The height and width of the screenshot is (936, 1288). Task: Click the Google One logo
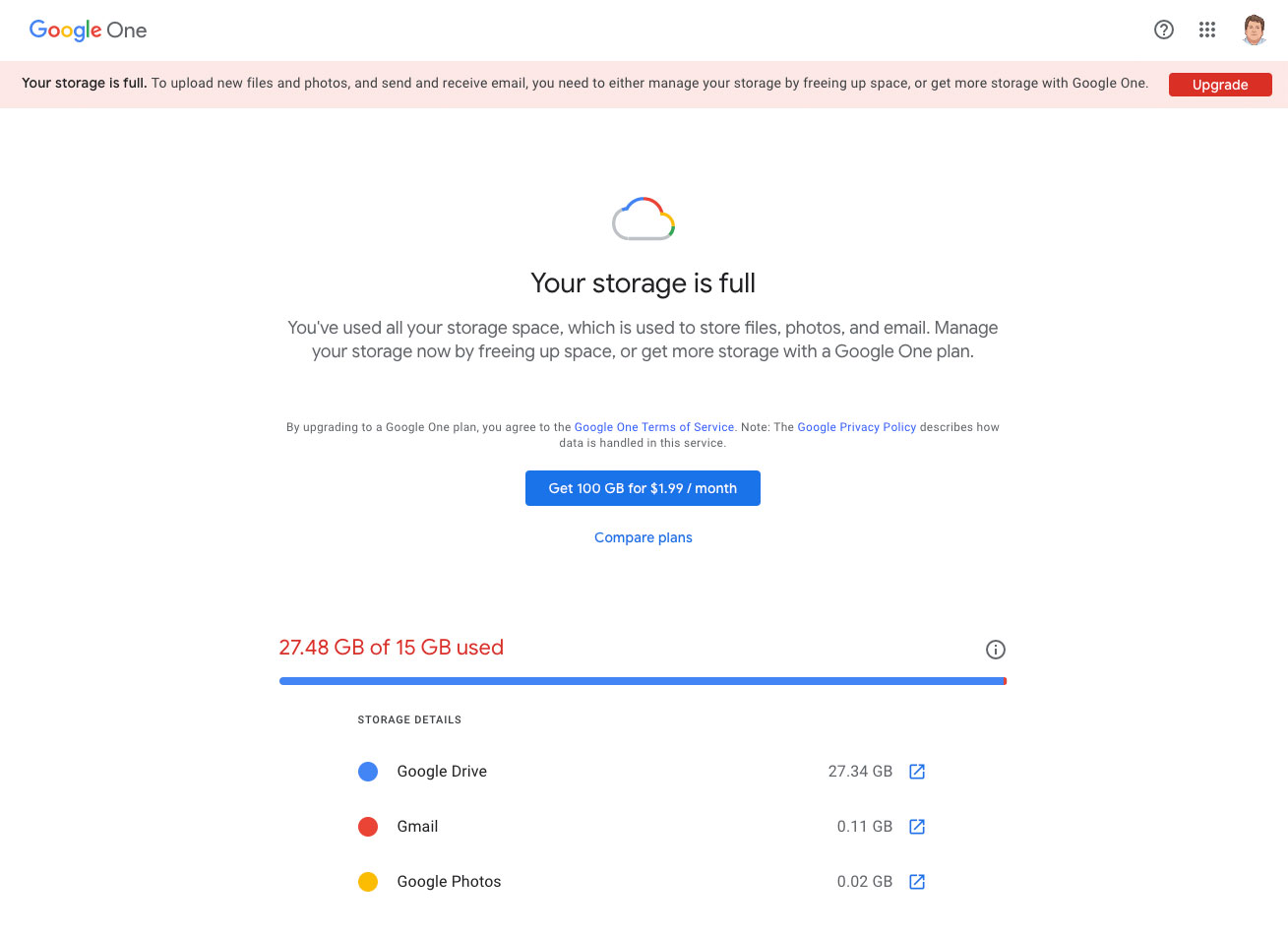point(88,31)
